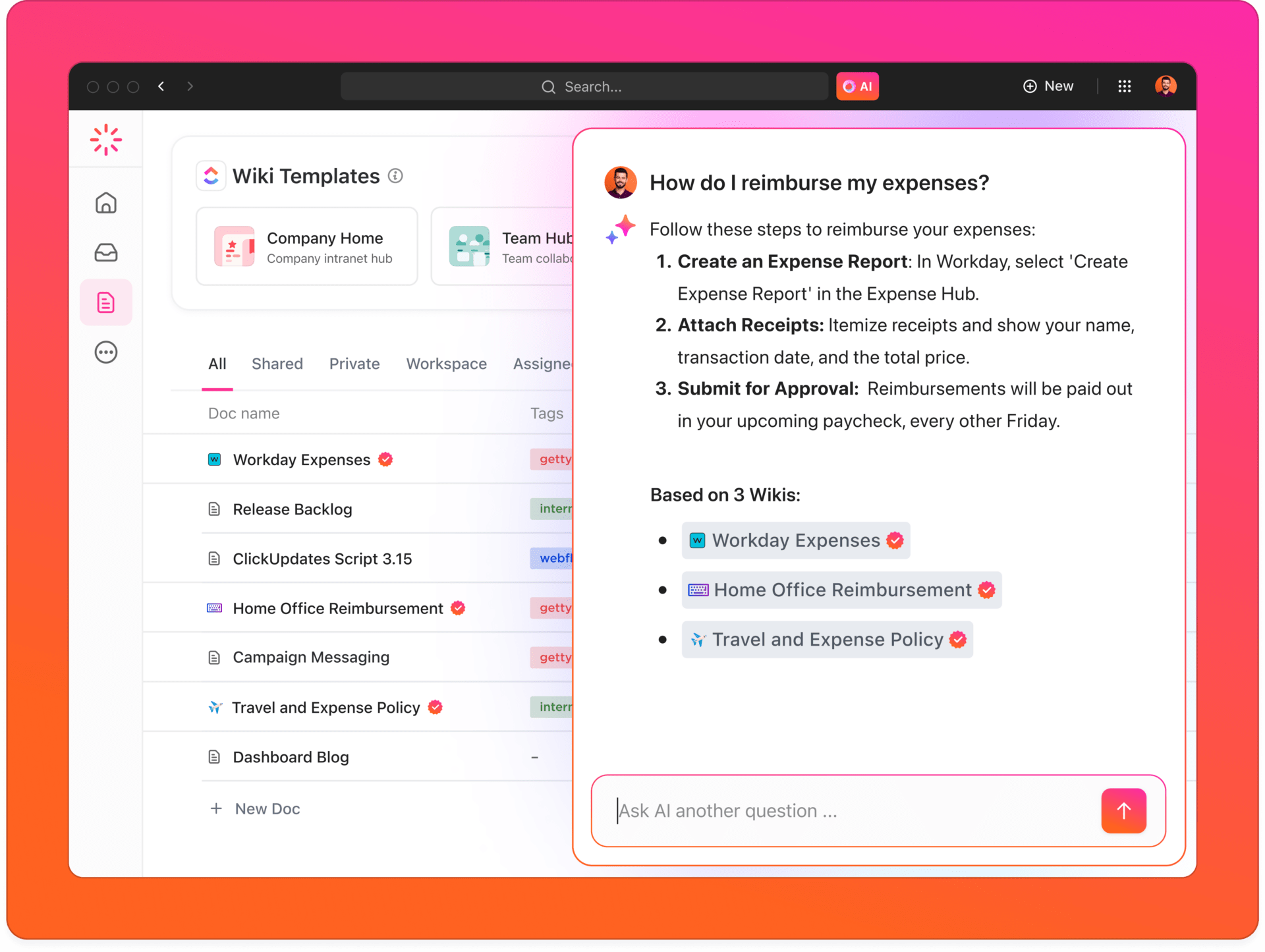Focus the top Search bar
This screenshot has width=1265, height=952.
click(x=584, y=86)
